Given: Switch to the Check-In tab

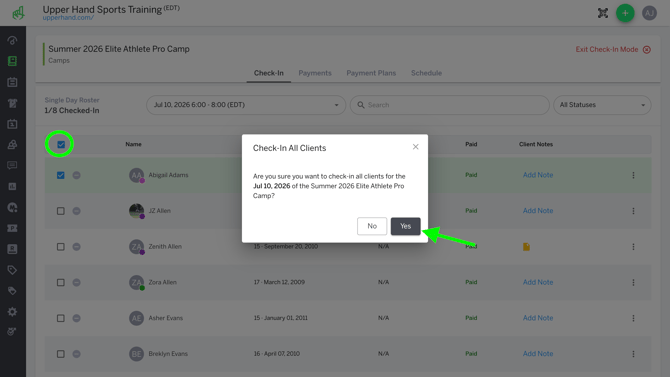Looking at the screenshot, I should pyautogui.click(x=269, y=73).
